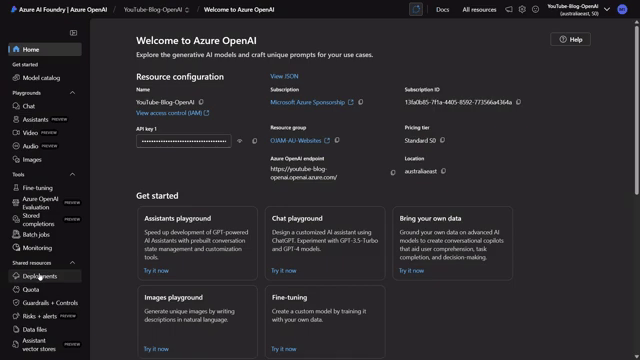Viewport: 640px width, 360px height.
Task: Open settings gear in the top bar
Action: [x=522, y=9]
